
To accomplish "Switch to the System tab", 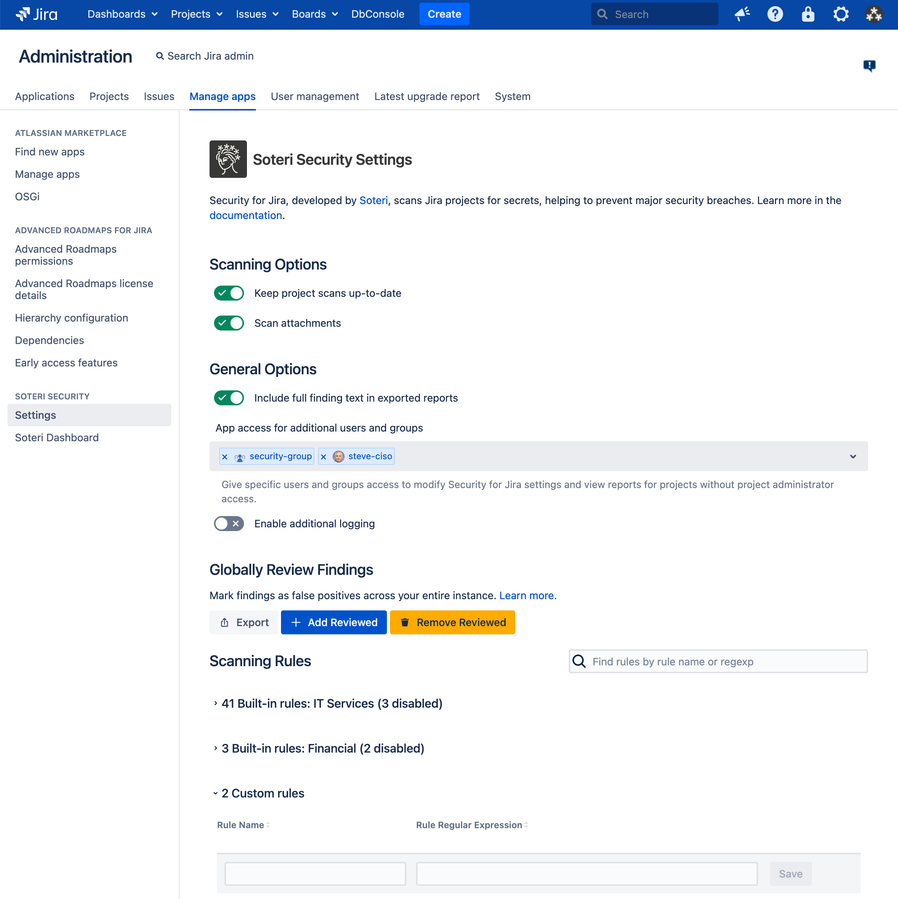I will (513, 96).
